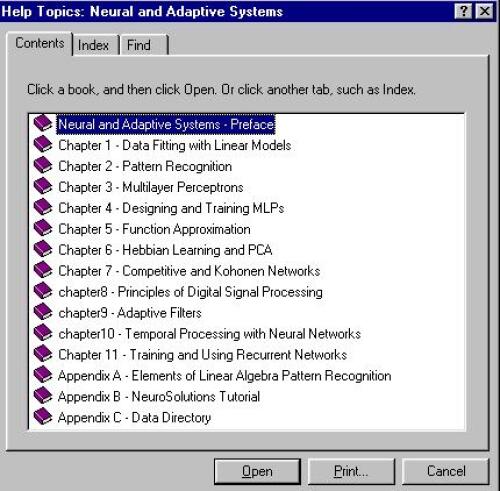Select 'Chapter 4 - Designing and Training MLPs'
Viewport: 500px width, 491px height.
[x=171, y=208]
